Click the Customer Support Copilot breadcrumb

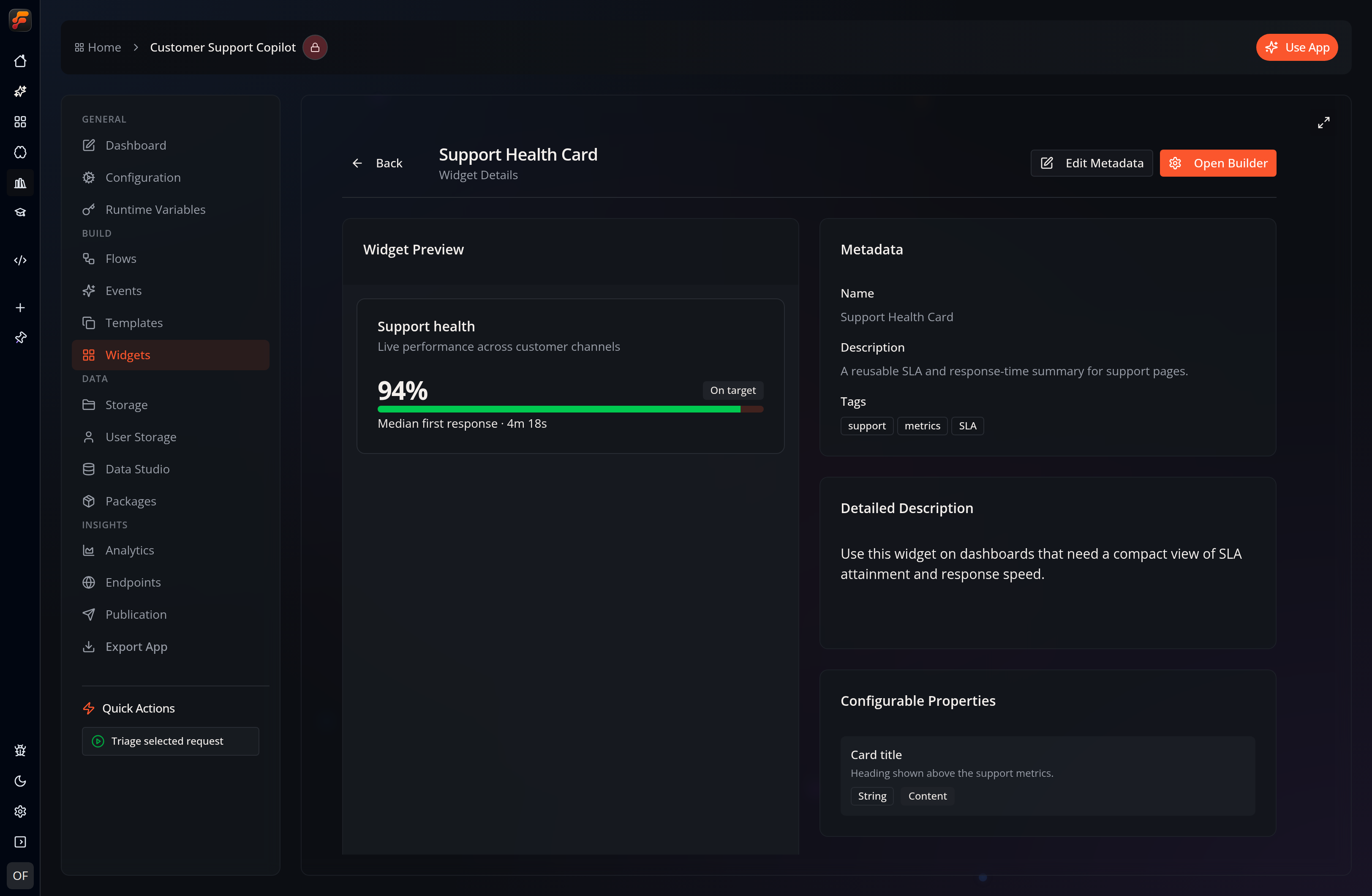pos(223,47)
